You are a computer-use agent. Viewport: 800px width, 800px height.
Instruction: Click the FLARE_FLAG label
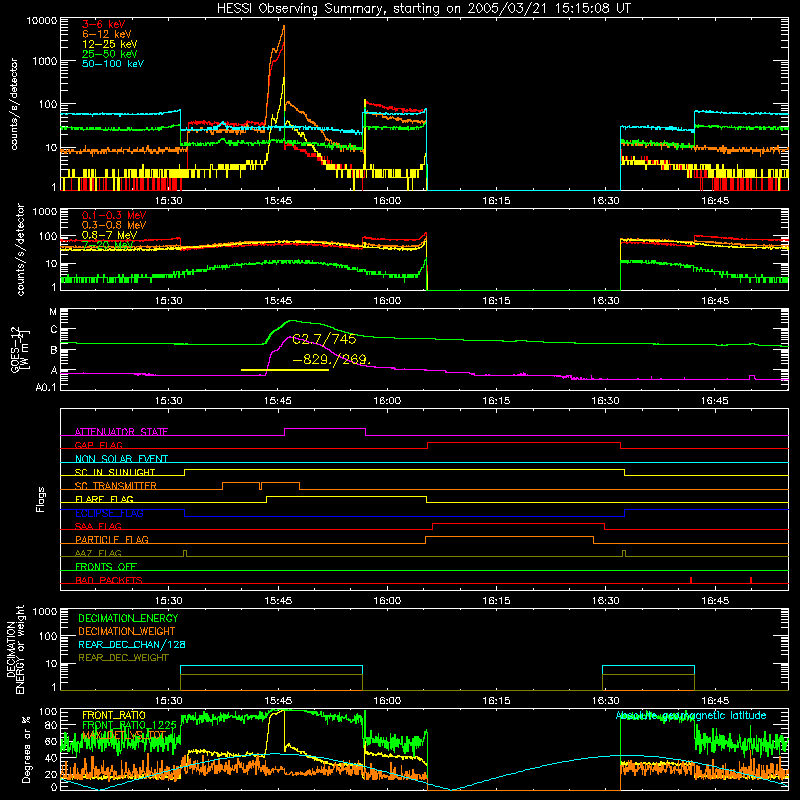tap(104, 499)
